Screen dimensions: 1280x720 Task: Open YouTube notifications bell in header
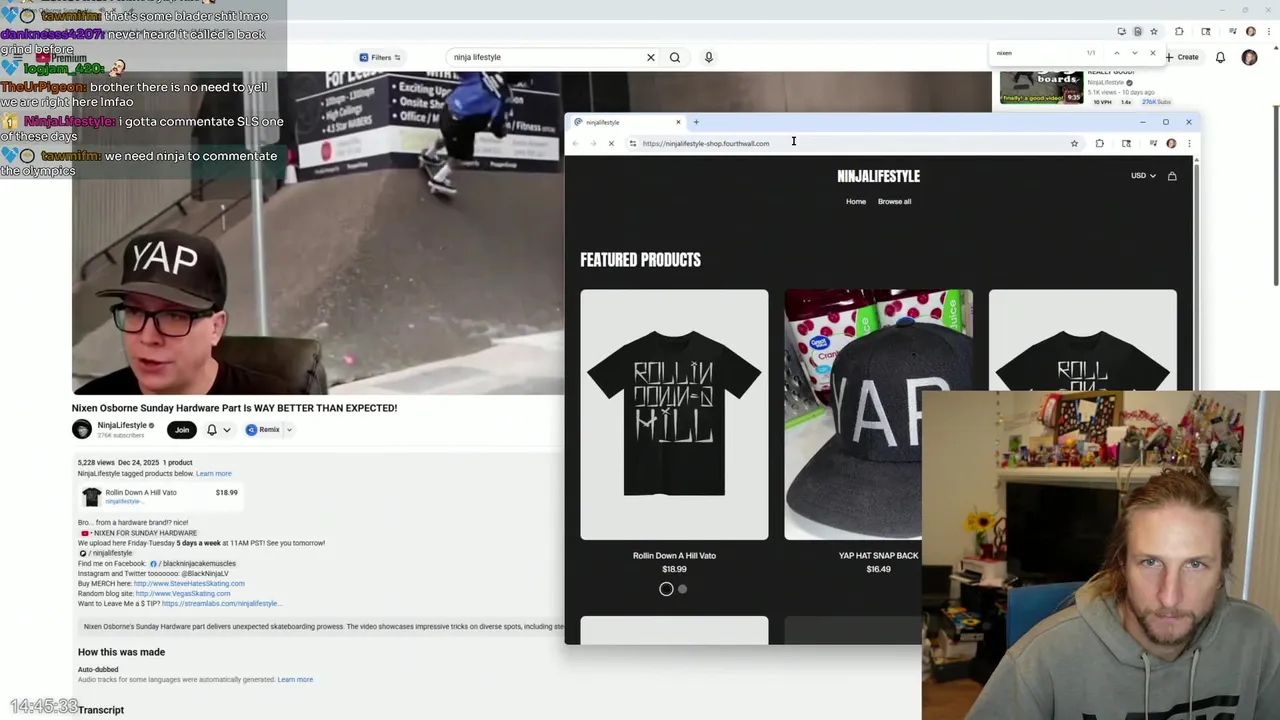1220,57
